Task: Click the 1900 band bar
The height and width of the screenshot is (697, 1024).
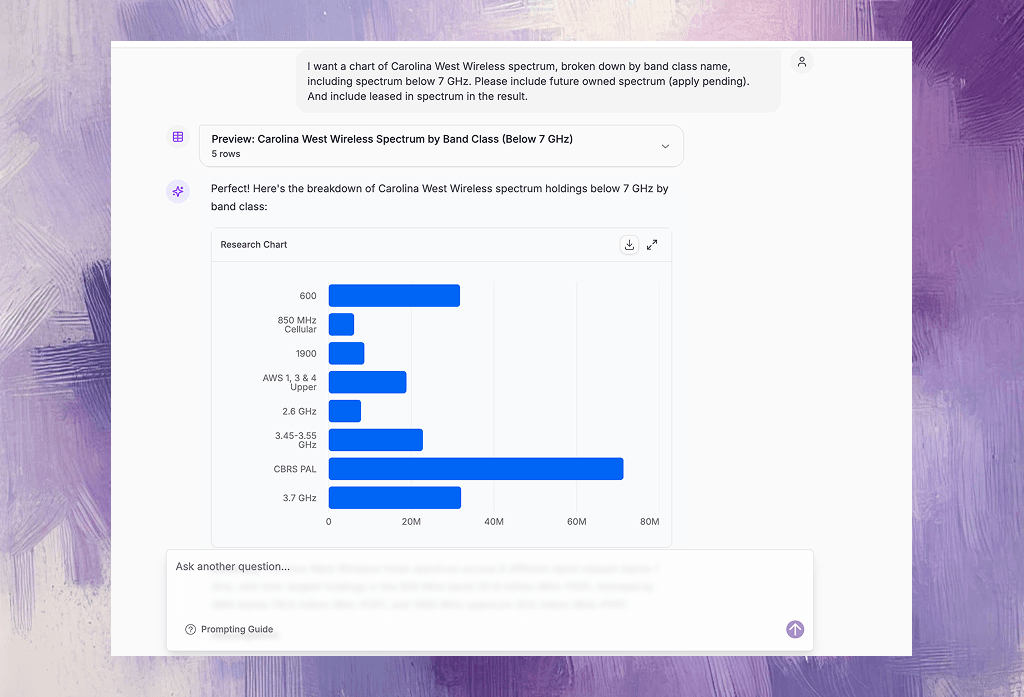Action: [346, 353]
